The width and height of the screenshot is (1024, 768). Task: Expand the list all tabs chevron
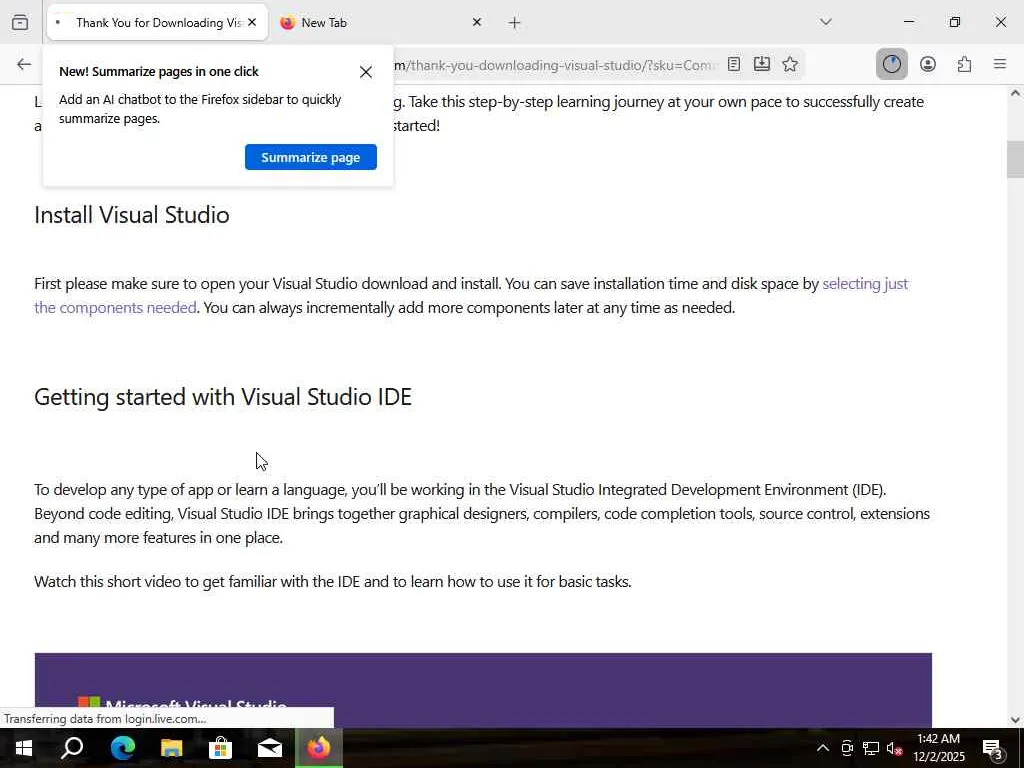tap(826, 22)
